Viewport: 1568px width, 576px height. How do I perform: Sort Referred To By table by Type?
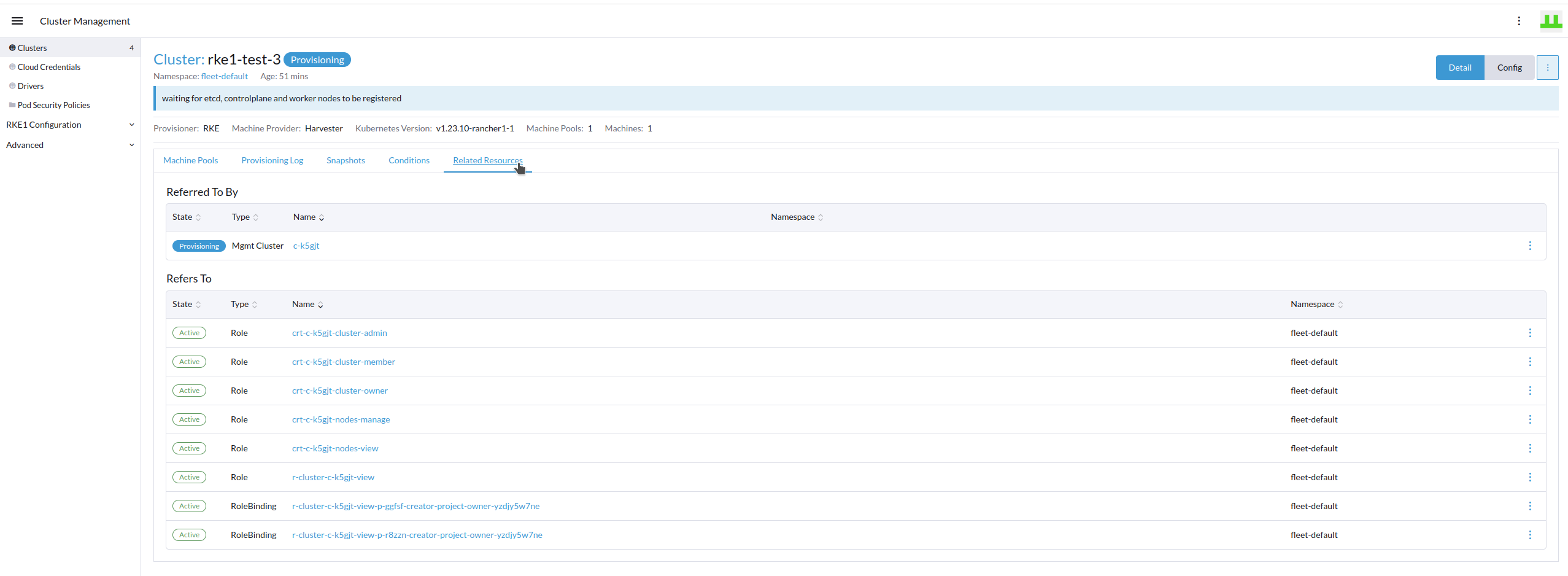tap(245, 217)
